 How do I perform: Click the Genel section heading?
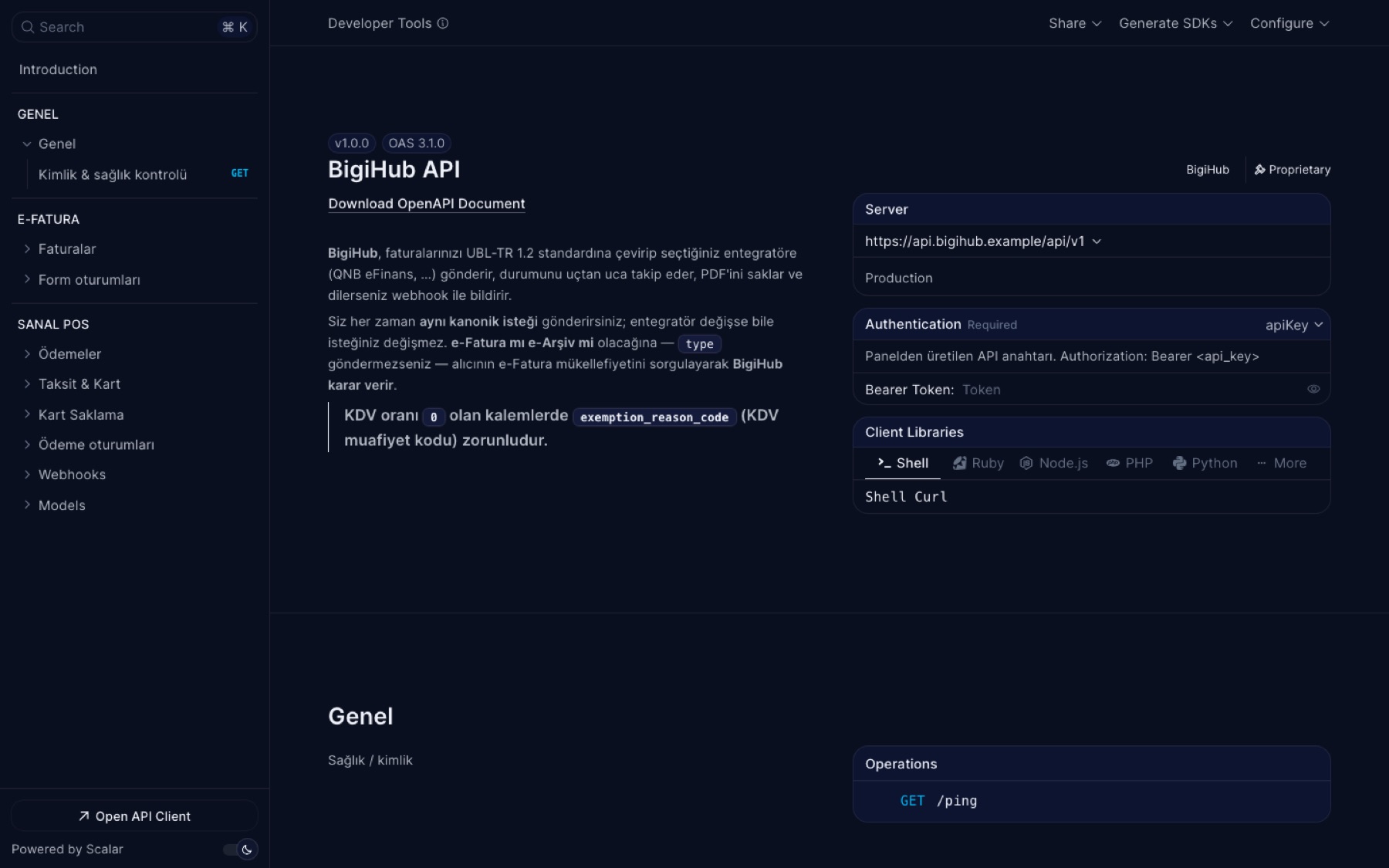[x=360, y=716]
